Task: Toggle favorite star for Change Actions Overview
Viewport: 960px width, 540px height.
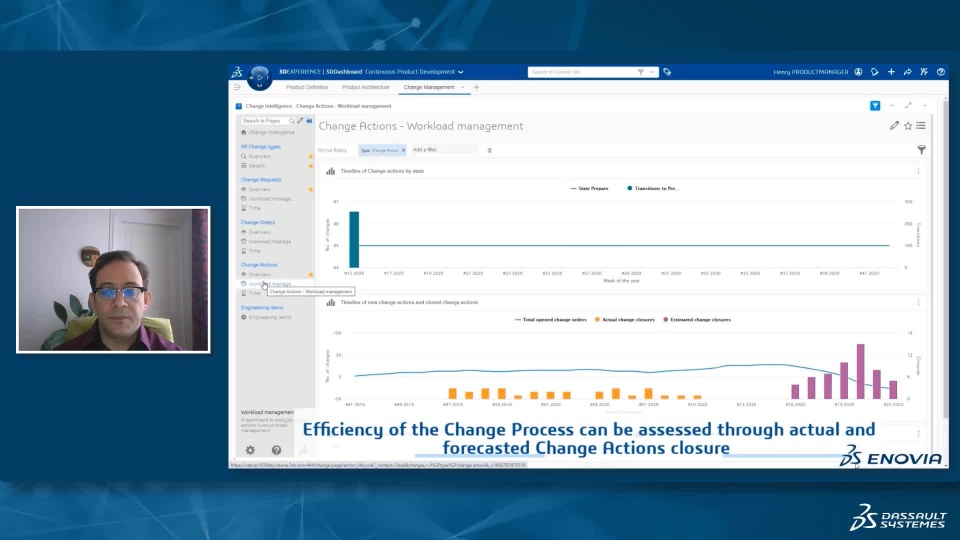Action: click(311, 275)
